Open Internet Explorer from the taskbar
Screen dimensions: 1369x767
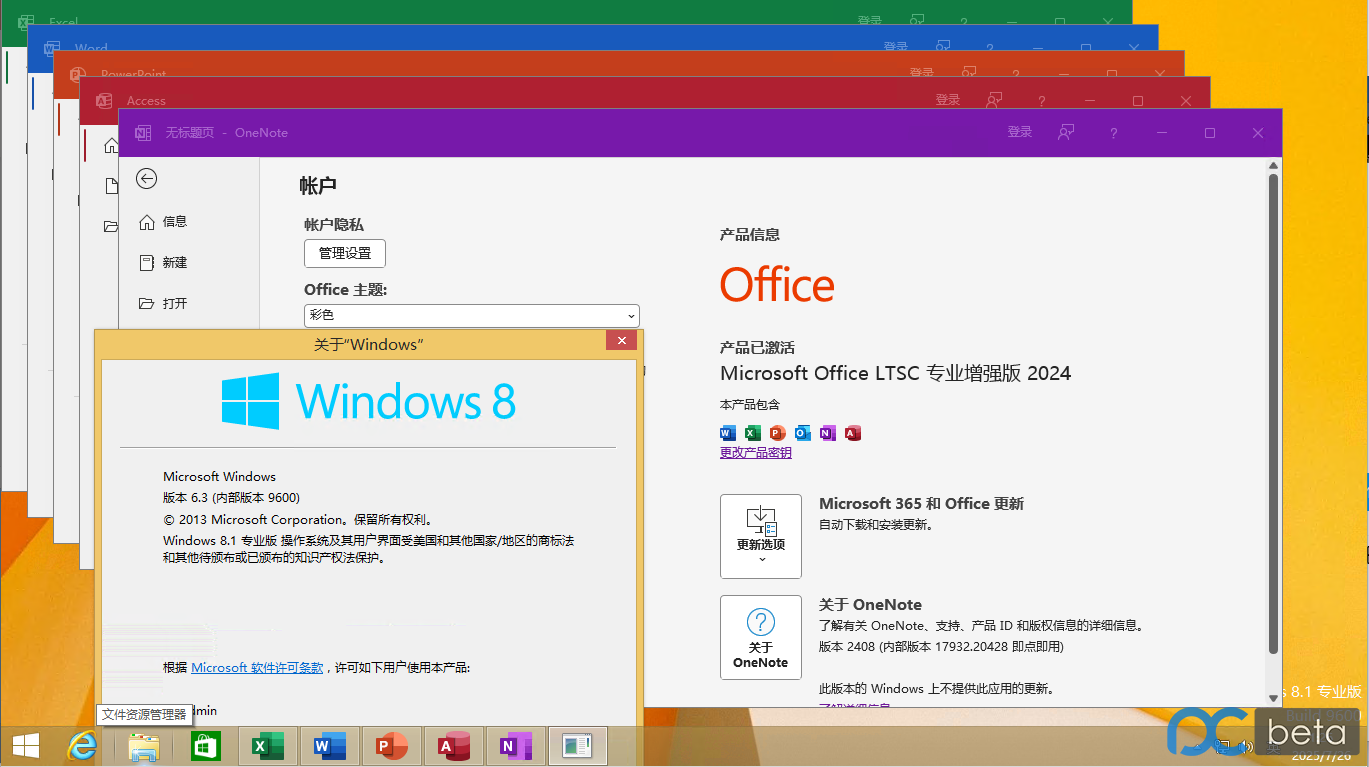(x=82, y=746)
